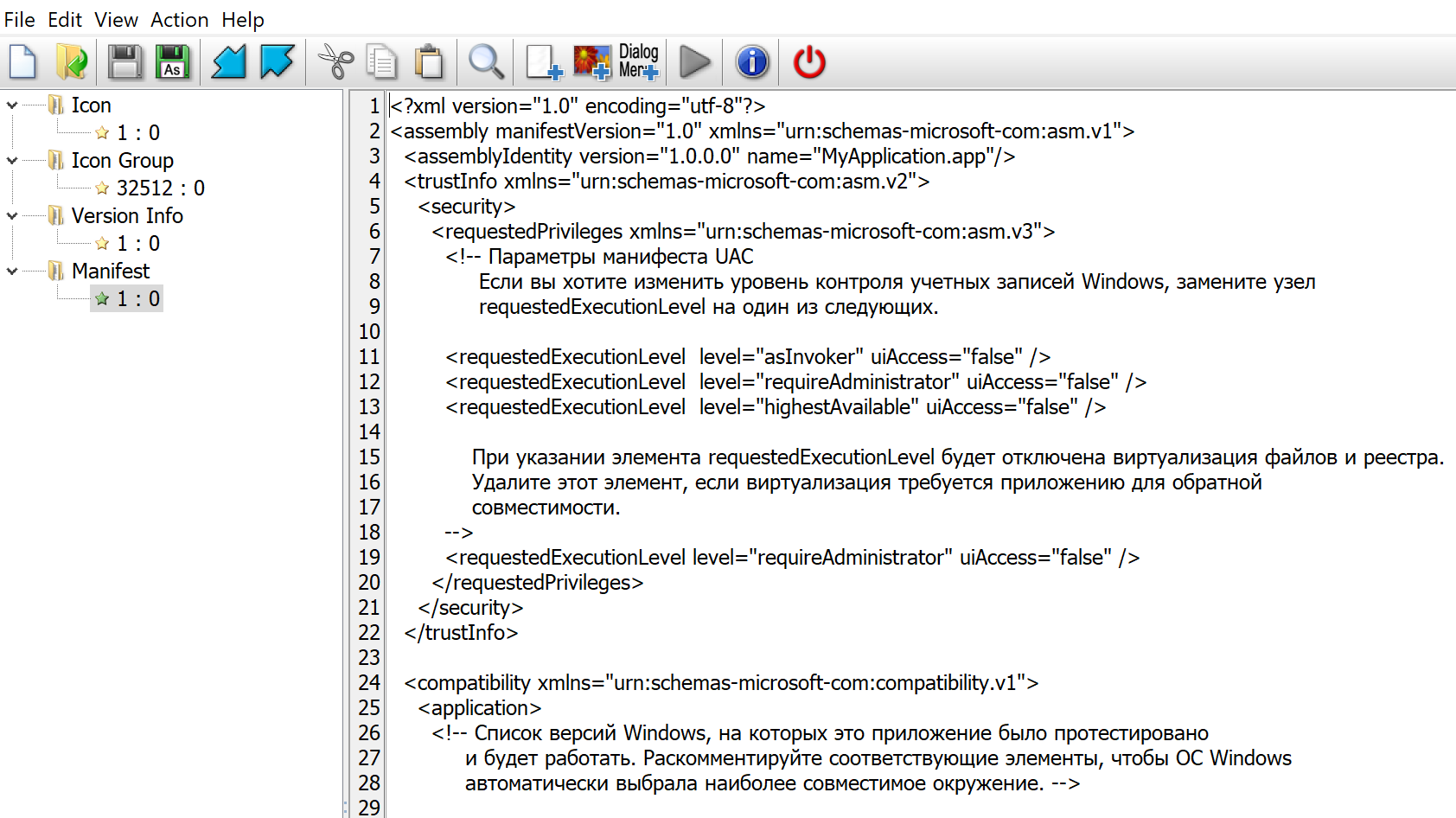The image size is (1456, 818).
Task: Select 1 : 0 under Version Info
Action: (138, 244)
